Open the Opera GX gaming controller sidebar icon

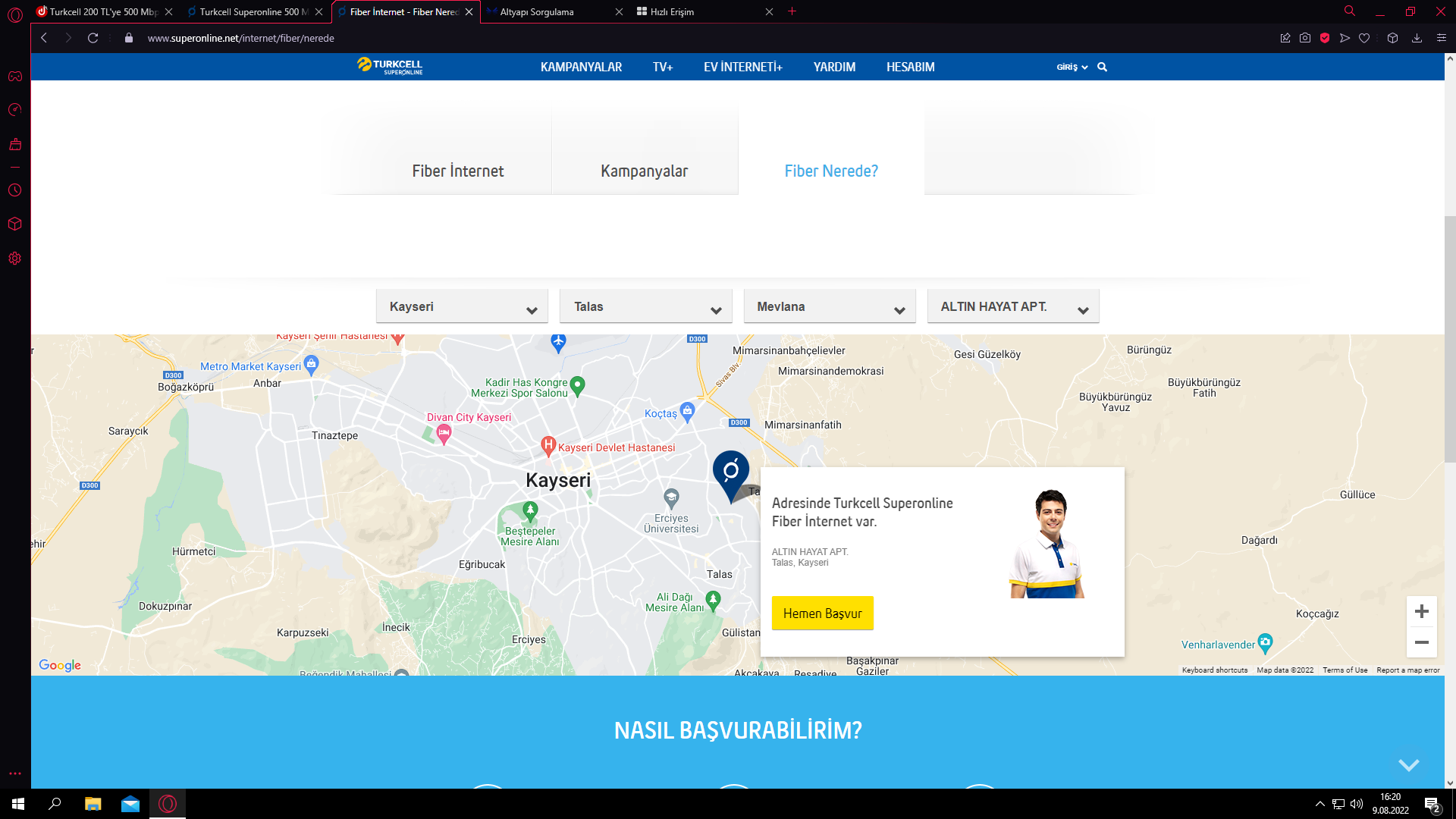[x=14, y=77]
